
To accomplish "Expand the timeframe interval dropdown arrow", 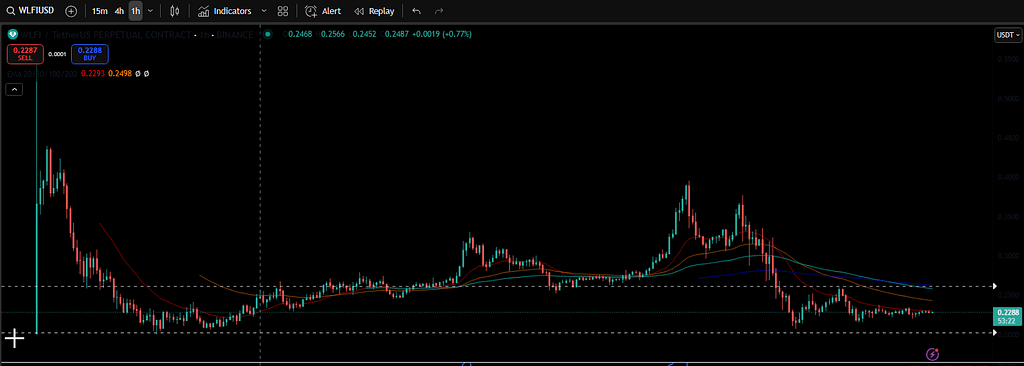I will point(151,11).
